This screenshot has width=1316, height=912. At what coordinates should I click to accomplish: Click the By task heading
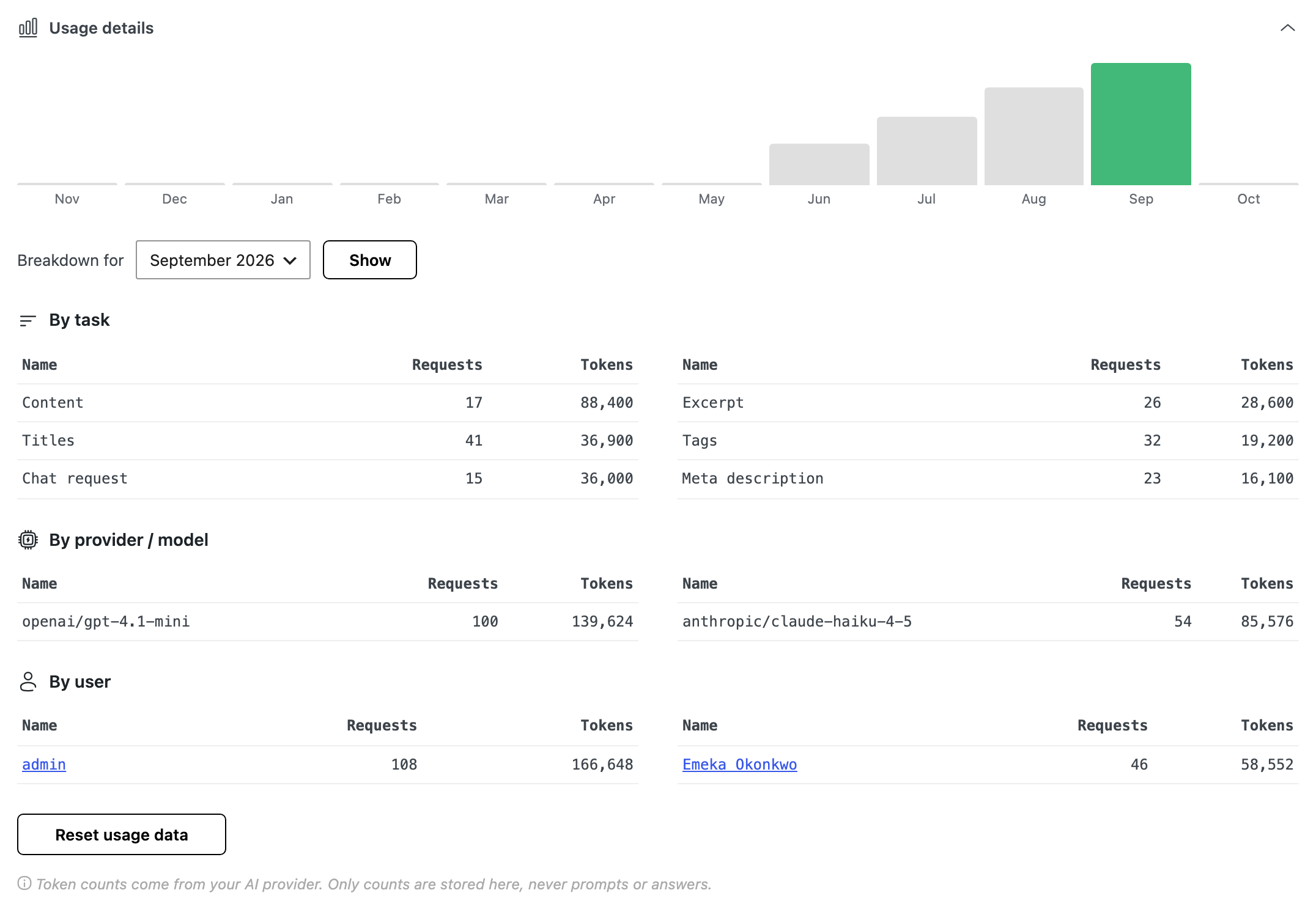click(x=79, y=320)
